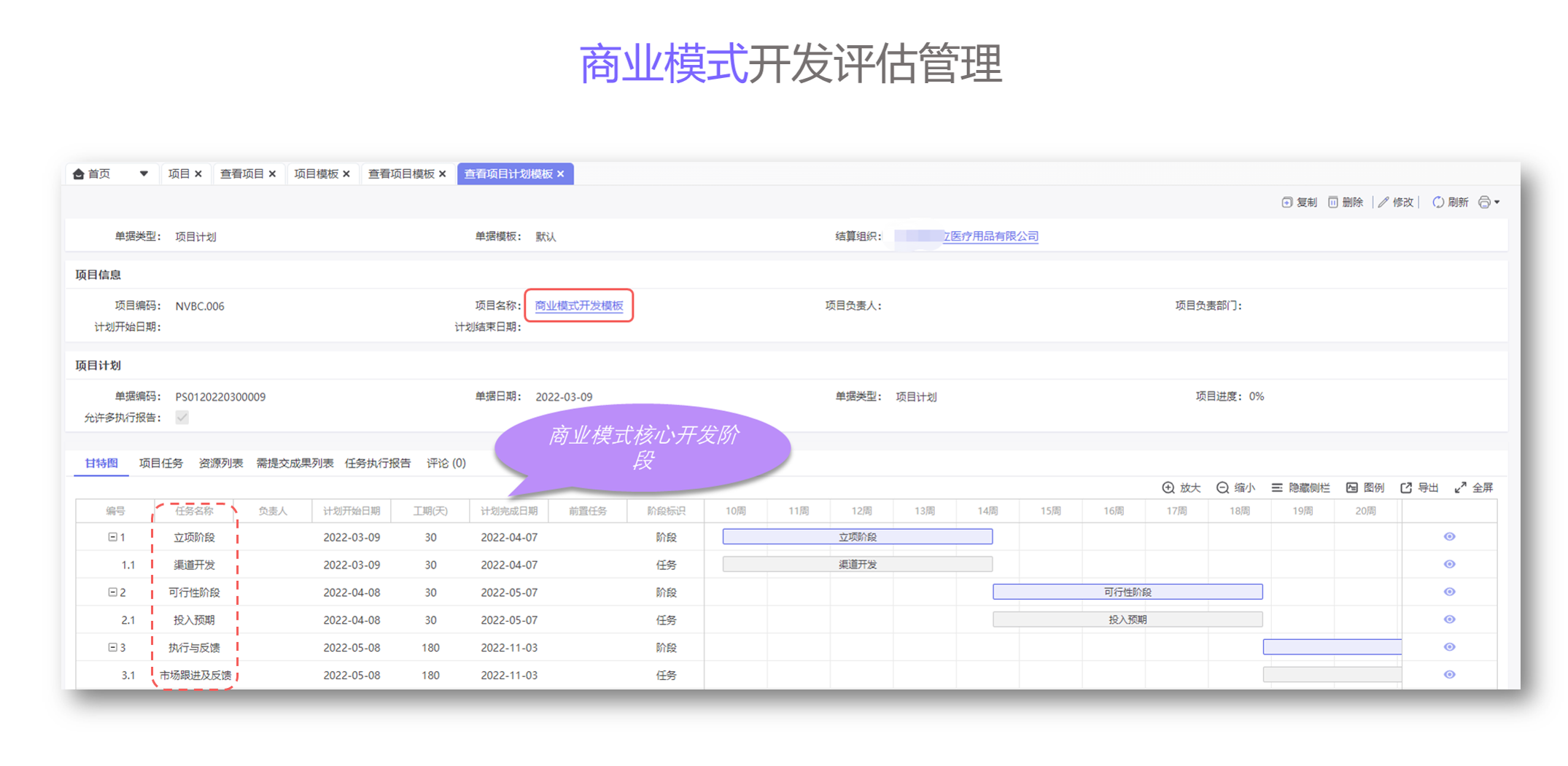Click the Delete (删除) toolbar icon
Screen dimensions: 1568x766
coord(1333,202)
